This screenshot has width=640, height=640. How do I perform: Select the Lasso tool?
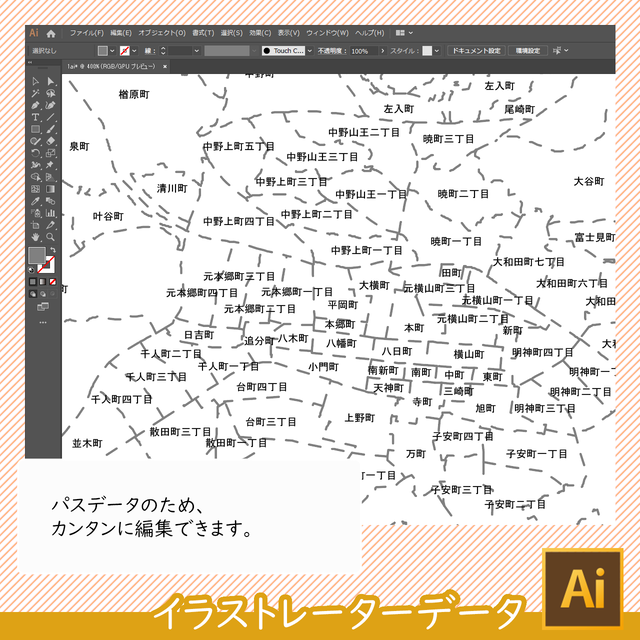[50, 93]
